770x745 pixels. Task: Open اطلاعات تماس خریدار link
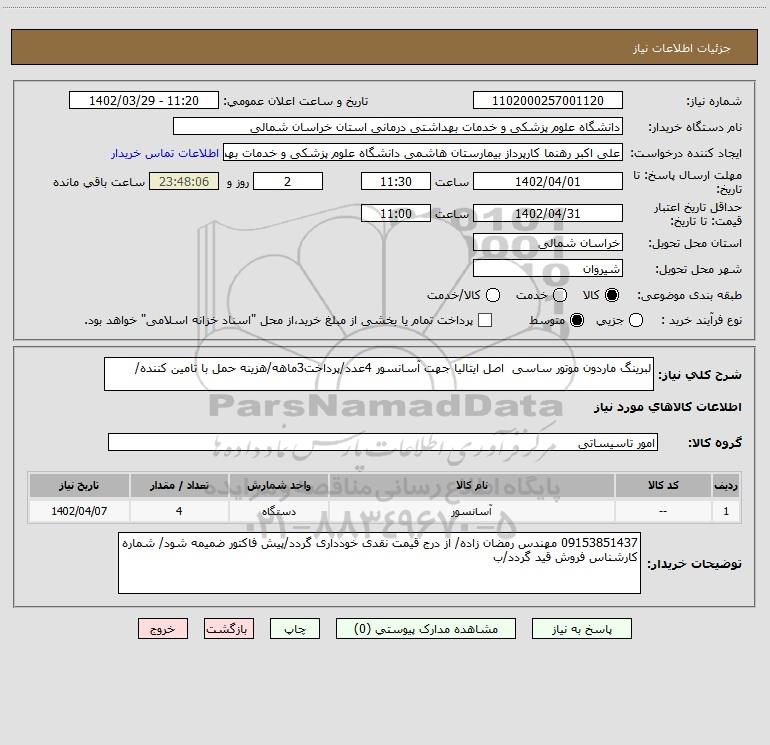click(x=165, y=153)
